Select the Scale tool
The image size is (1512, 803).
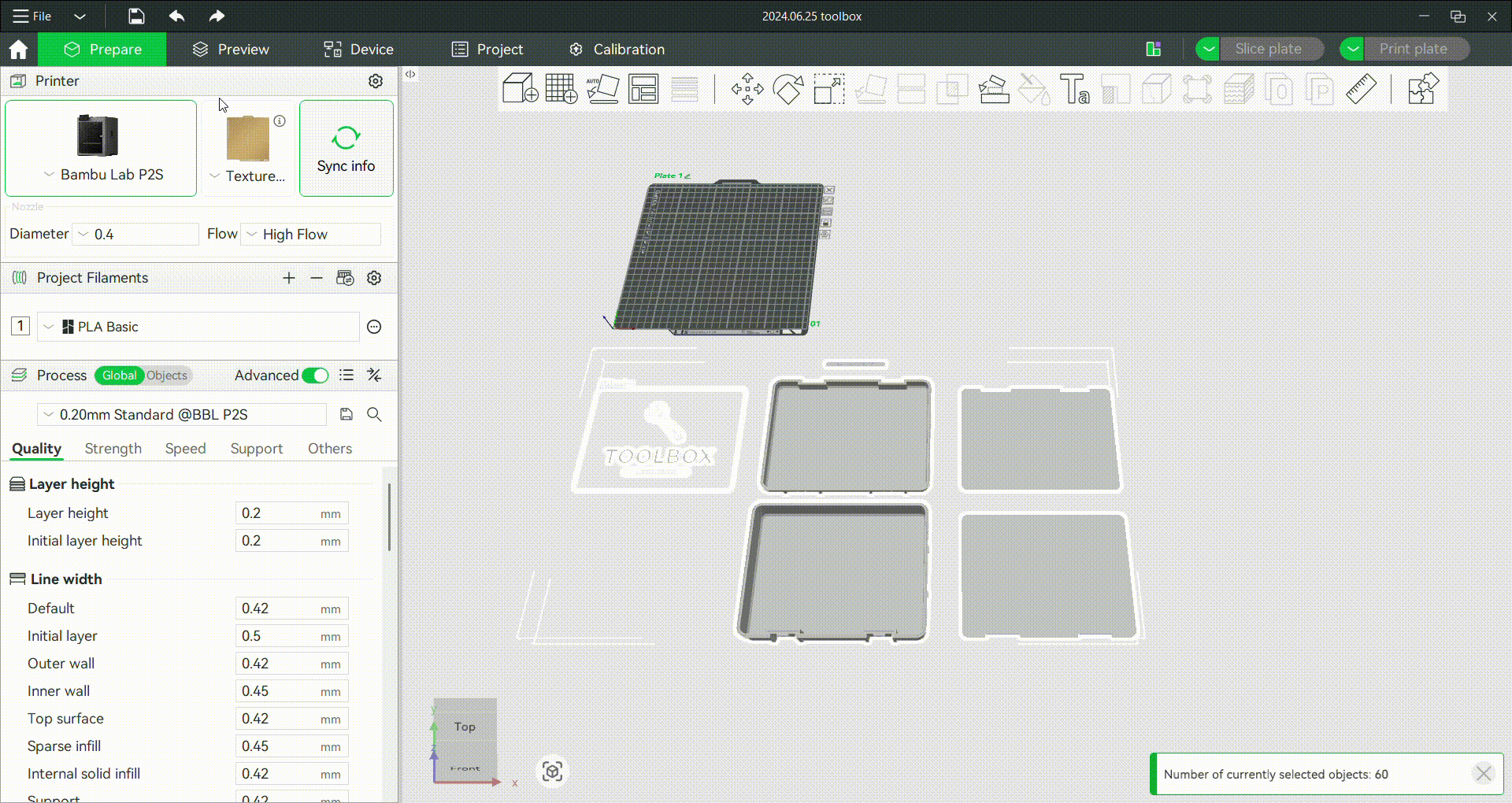click(x=828, y=89)
